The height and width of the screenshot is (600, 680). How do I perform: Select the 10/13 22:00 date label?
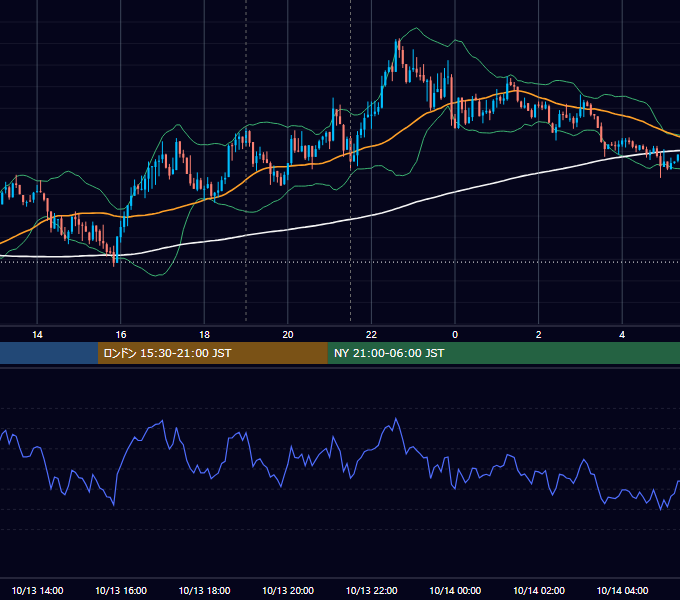point(371,590)
